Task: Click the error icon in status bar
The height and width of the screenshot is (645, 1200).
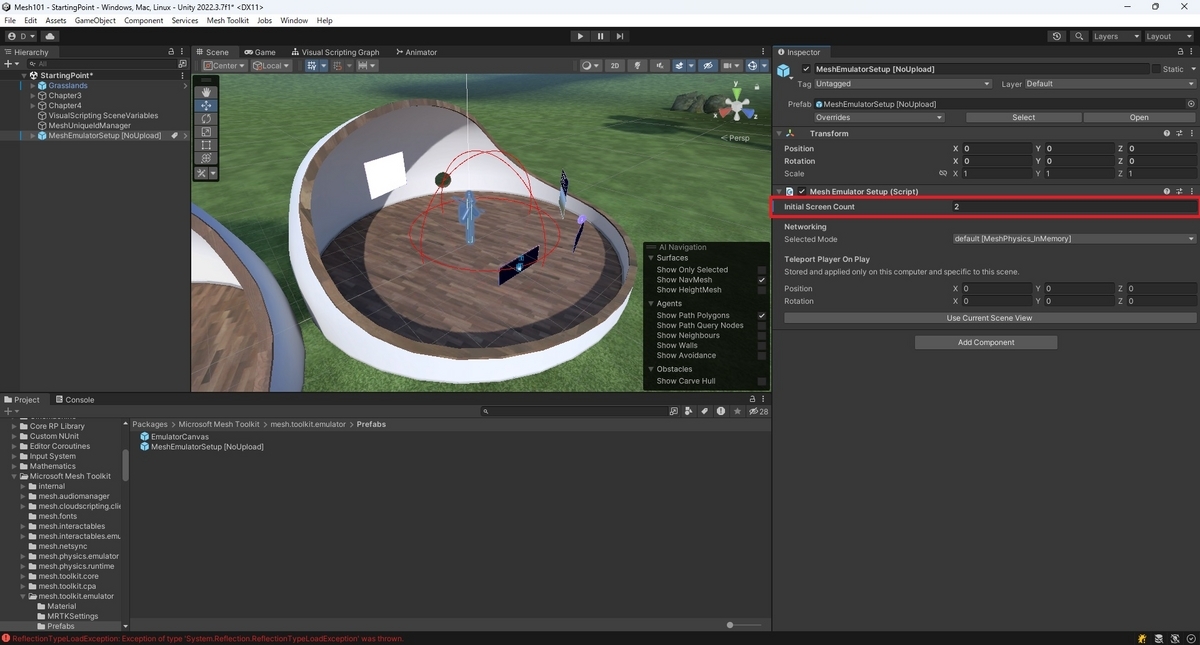Action: [x=6, y=638]
